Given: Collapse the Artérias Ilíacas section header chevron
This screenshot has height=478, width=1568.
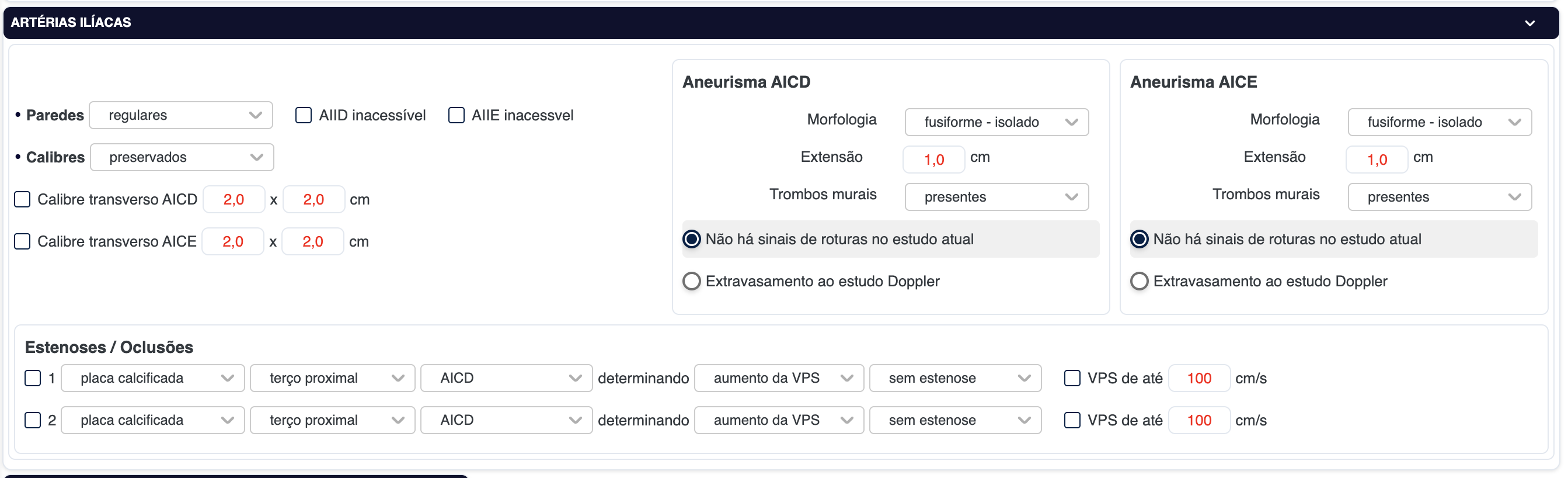Looking at the screenshot, I should pyautogui.click(x=1529, y=23).
